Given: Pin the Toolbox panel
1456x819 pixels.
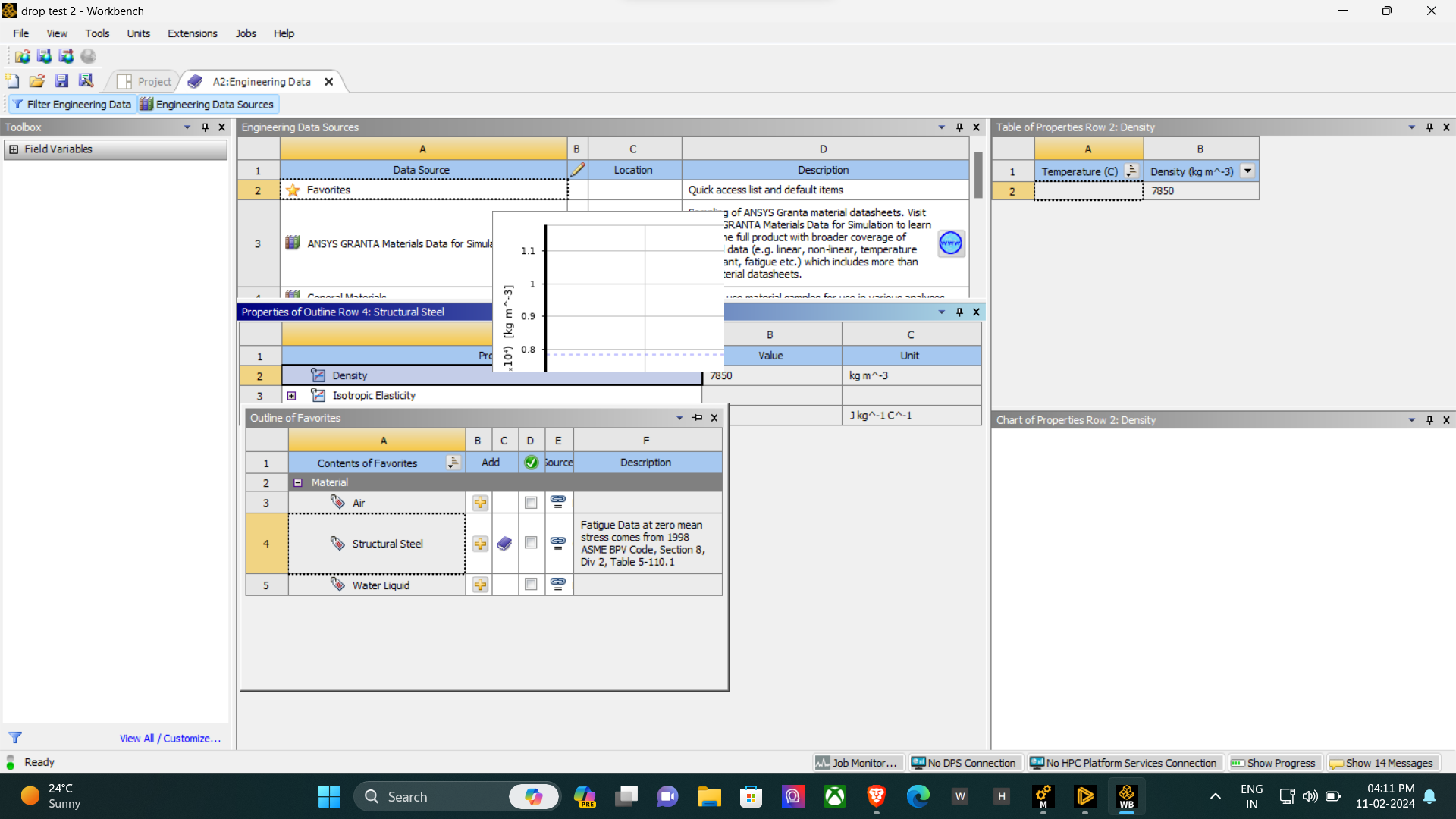Looking at the screenshot, I should 205,127.
